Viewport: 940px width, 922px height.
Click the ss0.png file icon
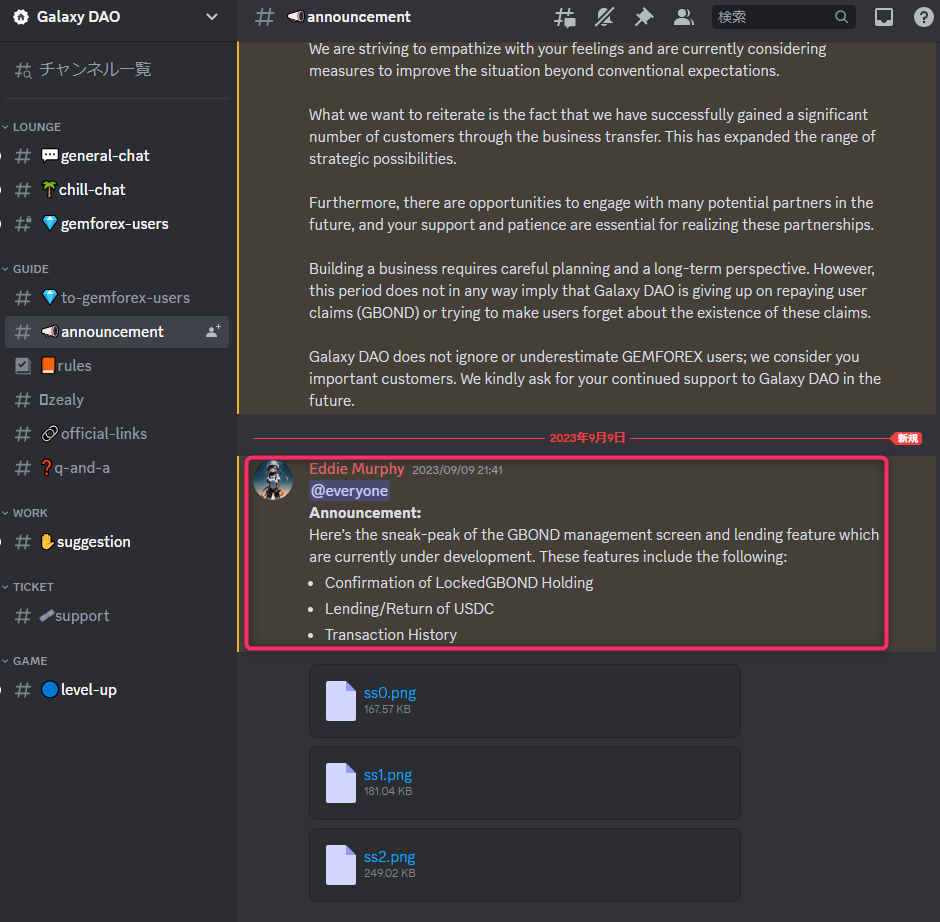[341, 700]
